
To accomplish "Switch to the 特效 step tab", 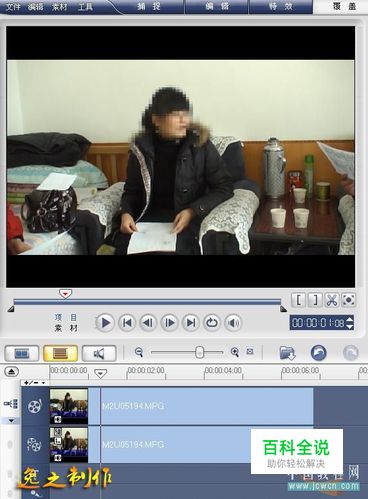I will coord(281,6).
